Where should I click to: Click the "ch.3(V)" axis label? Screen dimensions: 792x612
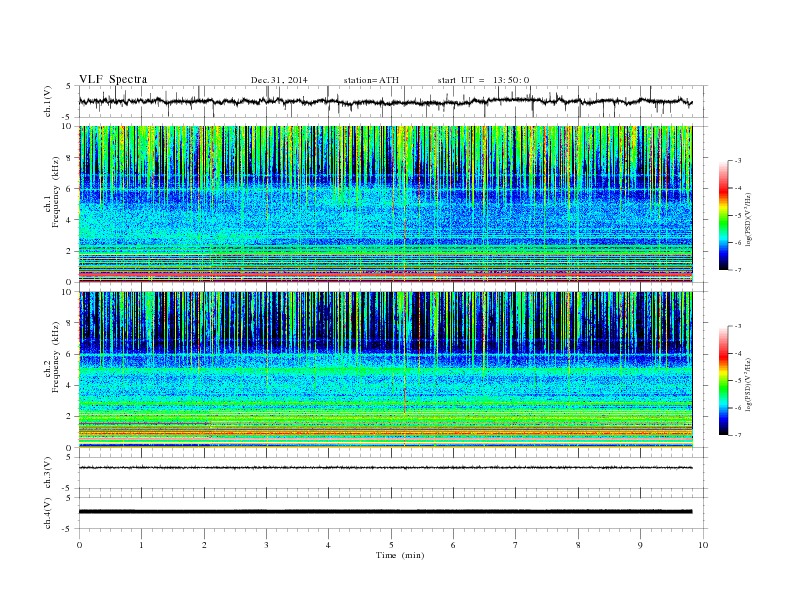48,473
